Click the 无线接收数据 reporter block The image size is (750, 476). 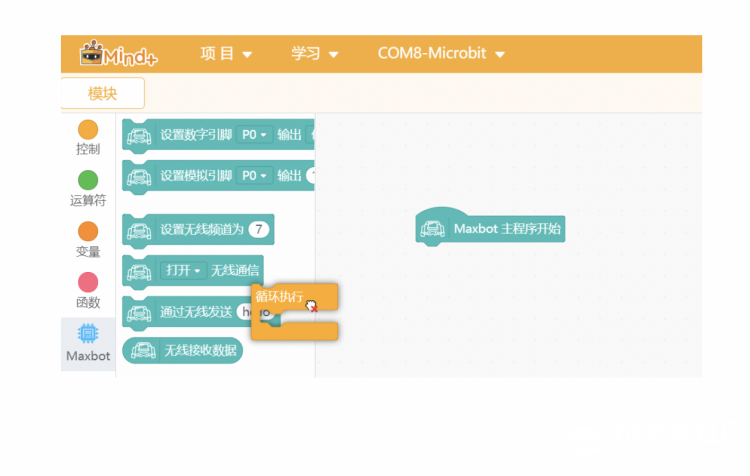coord(183,351)
